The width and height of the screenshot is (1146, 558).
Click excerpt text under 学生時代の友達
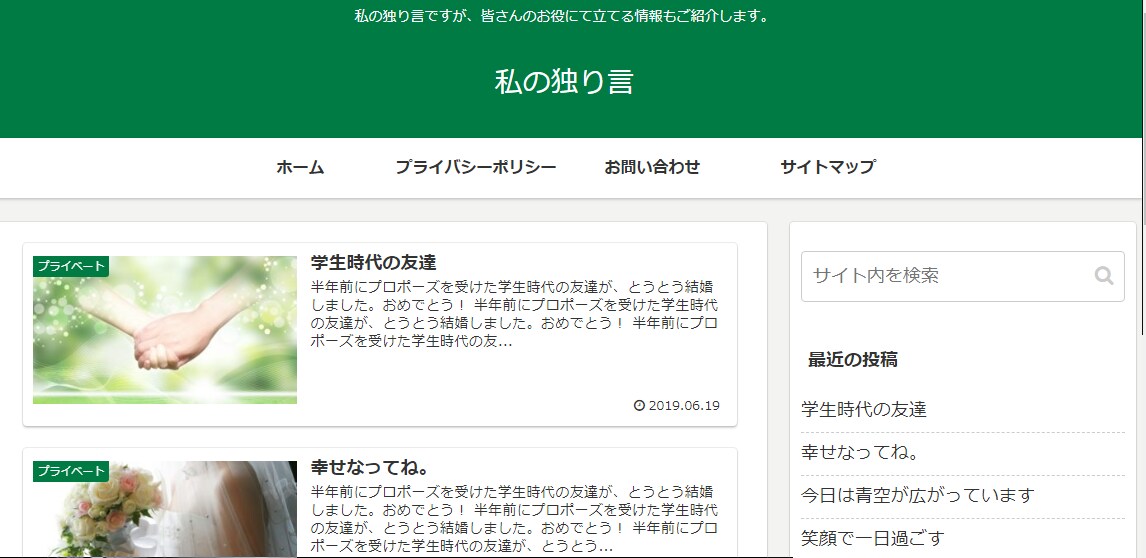(x=514, y=313)
